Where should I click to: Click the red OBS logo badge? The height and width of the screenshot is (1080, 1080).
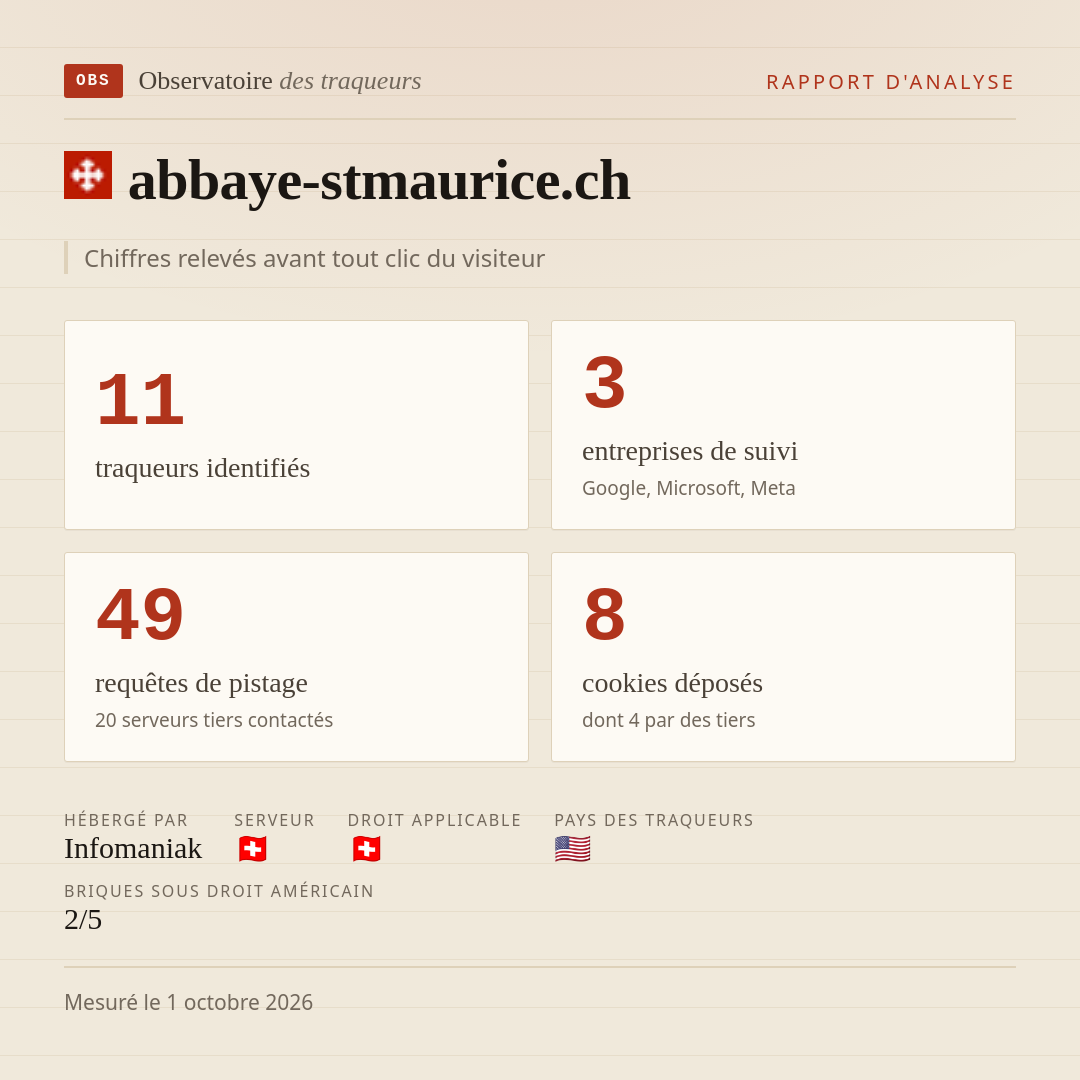[94, 81]
